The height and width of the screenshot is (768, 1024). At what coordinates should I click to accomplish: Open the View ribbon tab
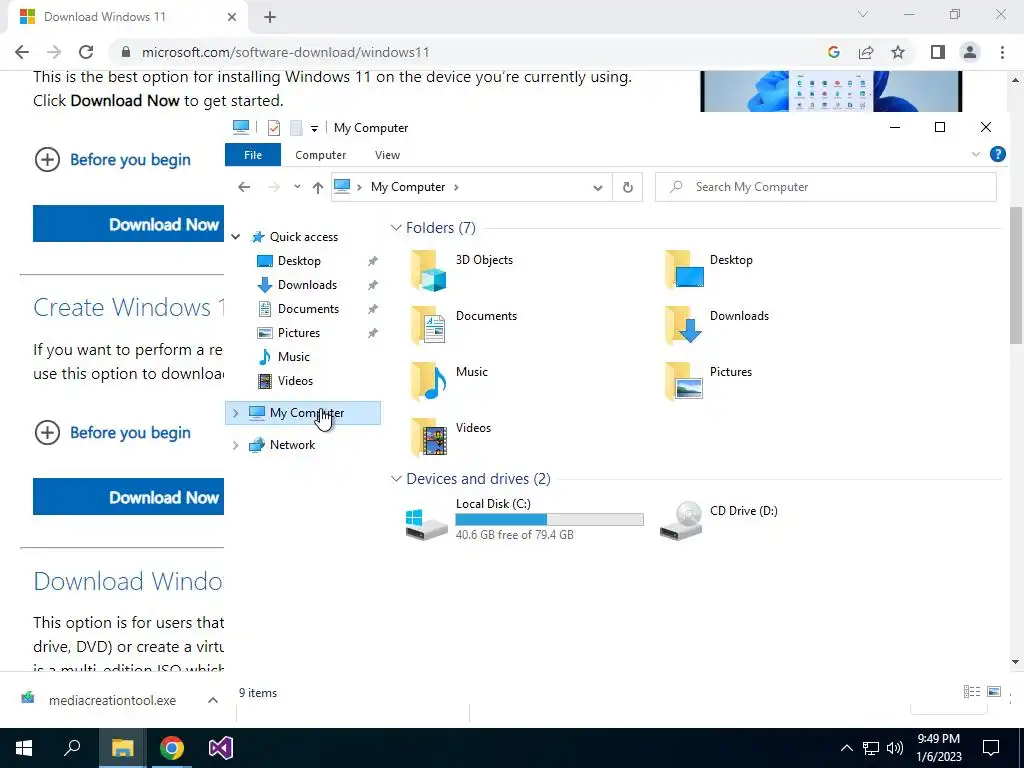coord(387,155)
